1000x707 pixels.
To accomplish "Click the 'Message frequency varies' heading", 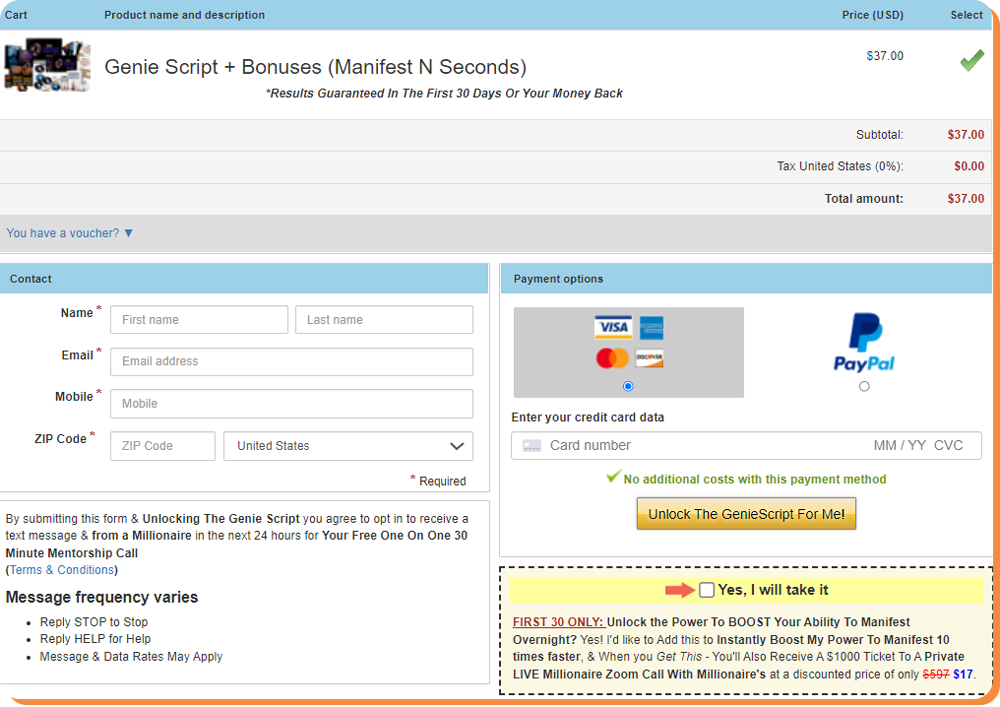I will coord(102,597).
